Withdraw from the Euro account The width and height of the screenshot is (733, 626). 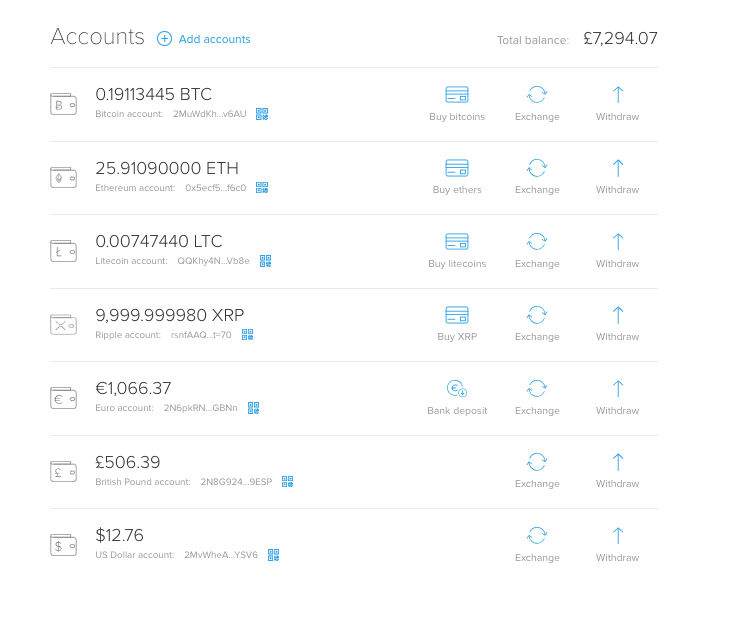[618, 397]
